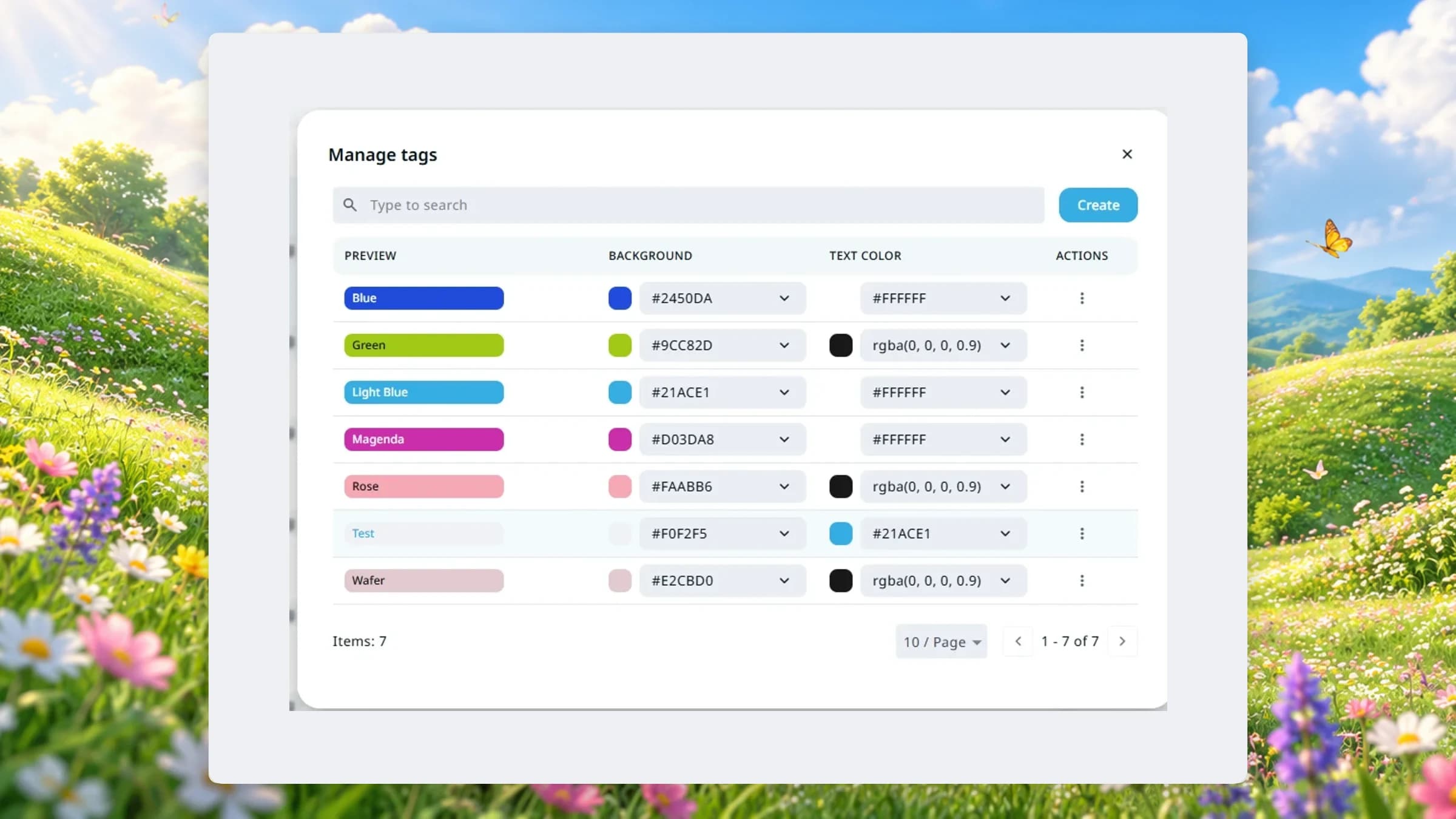Click the black text color swatch for Green
Screen dimensions: 1456x819
pos(841,345)
